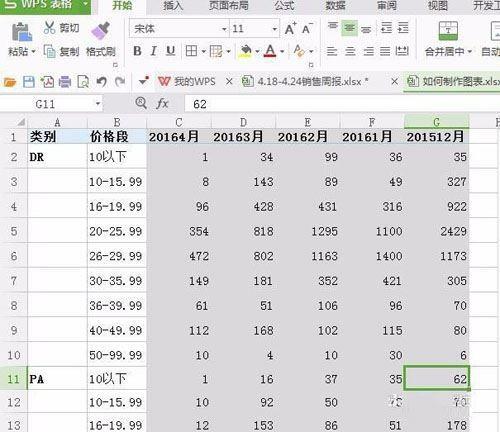This screenshot has height=432, width=500.
Task: Open the 公式 ribbon tab
Action: [x=284, y=5]
